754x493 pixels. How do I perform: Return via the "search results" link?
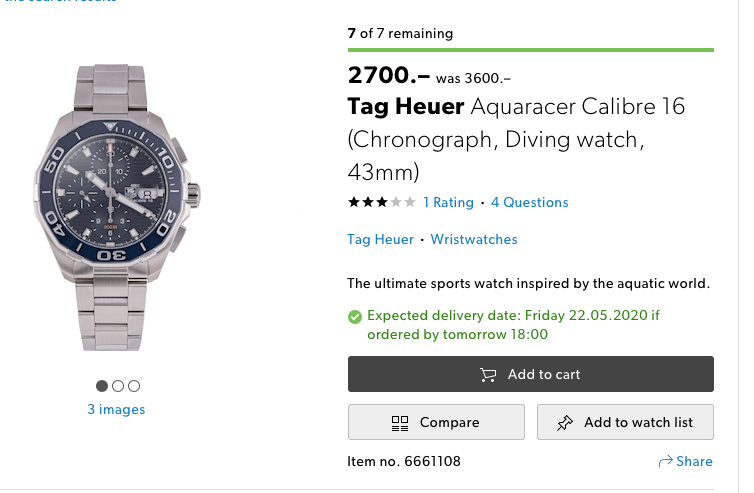(x=60, y=2)
